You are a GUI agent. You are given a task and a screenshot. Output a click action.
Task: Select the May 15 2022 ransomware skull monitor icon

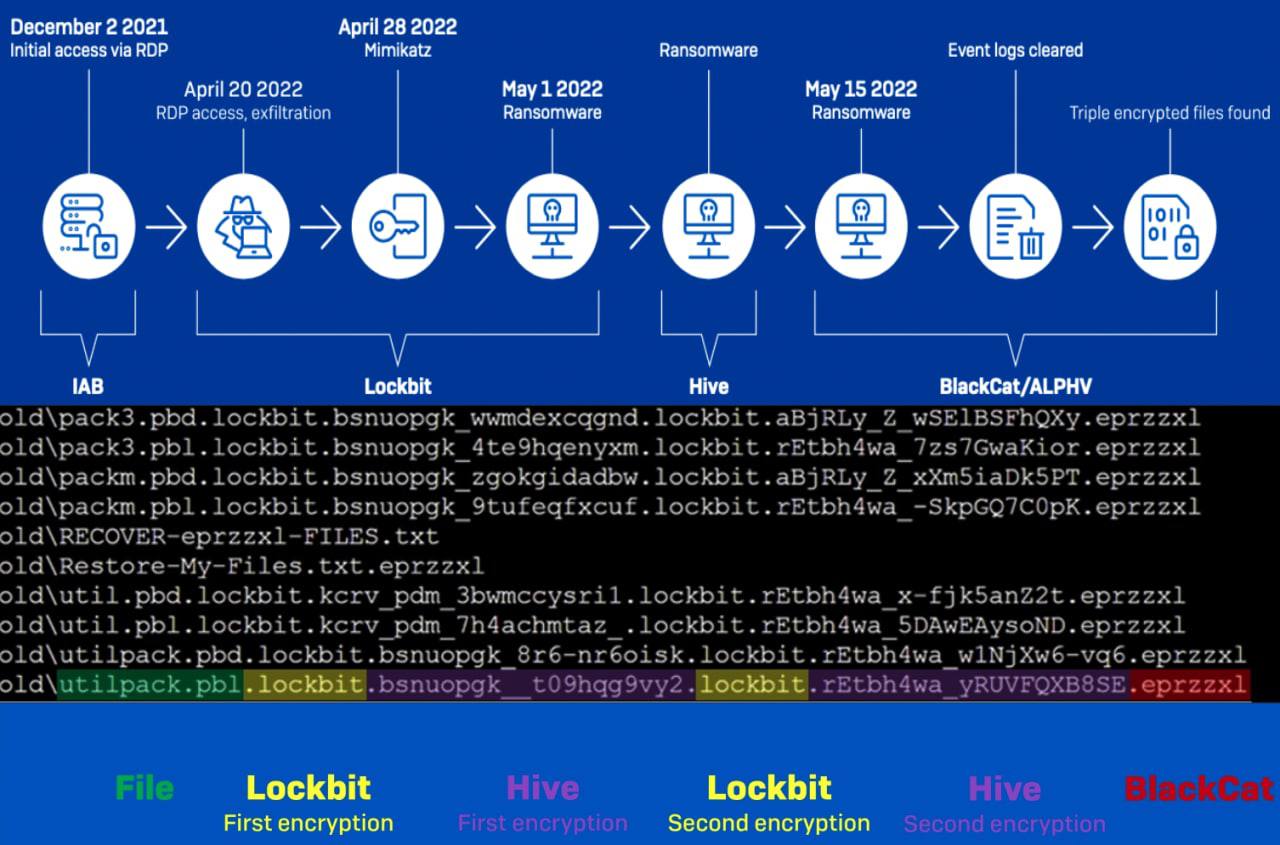(x=861, y=228)
